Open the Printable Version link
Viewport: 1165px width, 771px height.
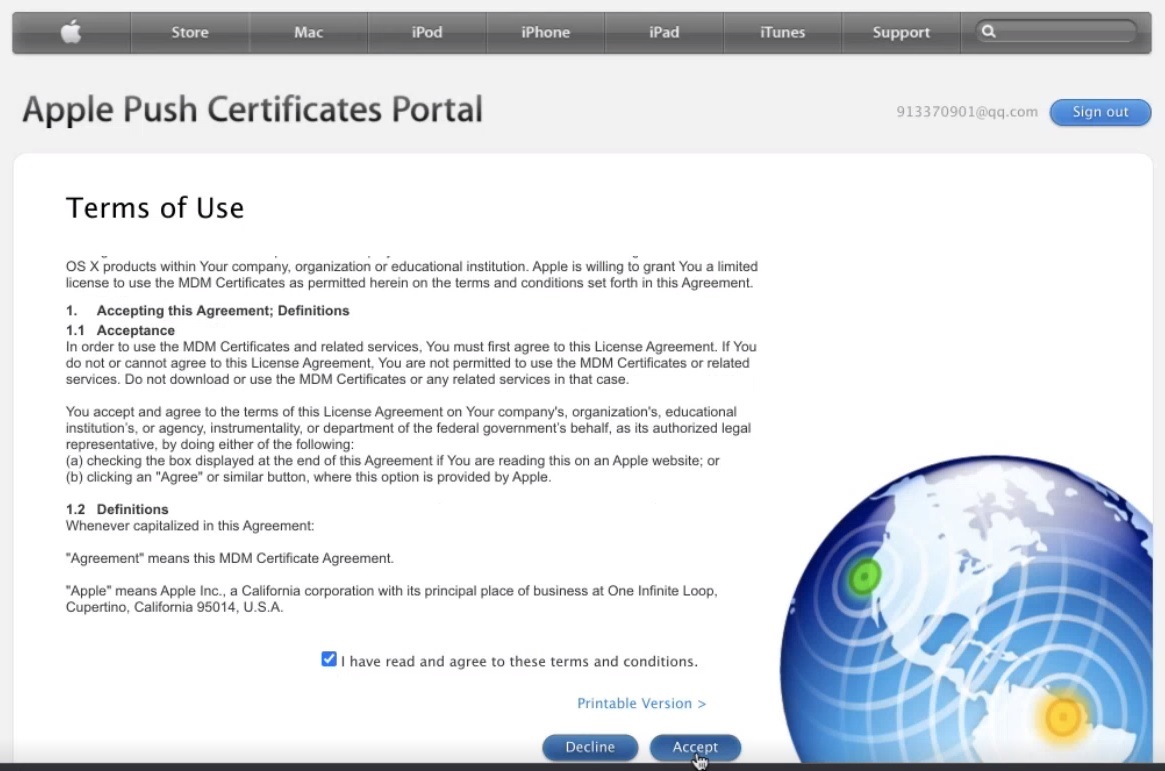click(641, 703)
